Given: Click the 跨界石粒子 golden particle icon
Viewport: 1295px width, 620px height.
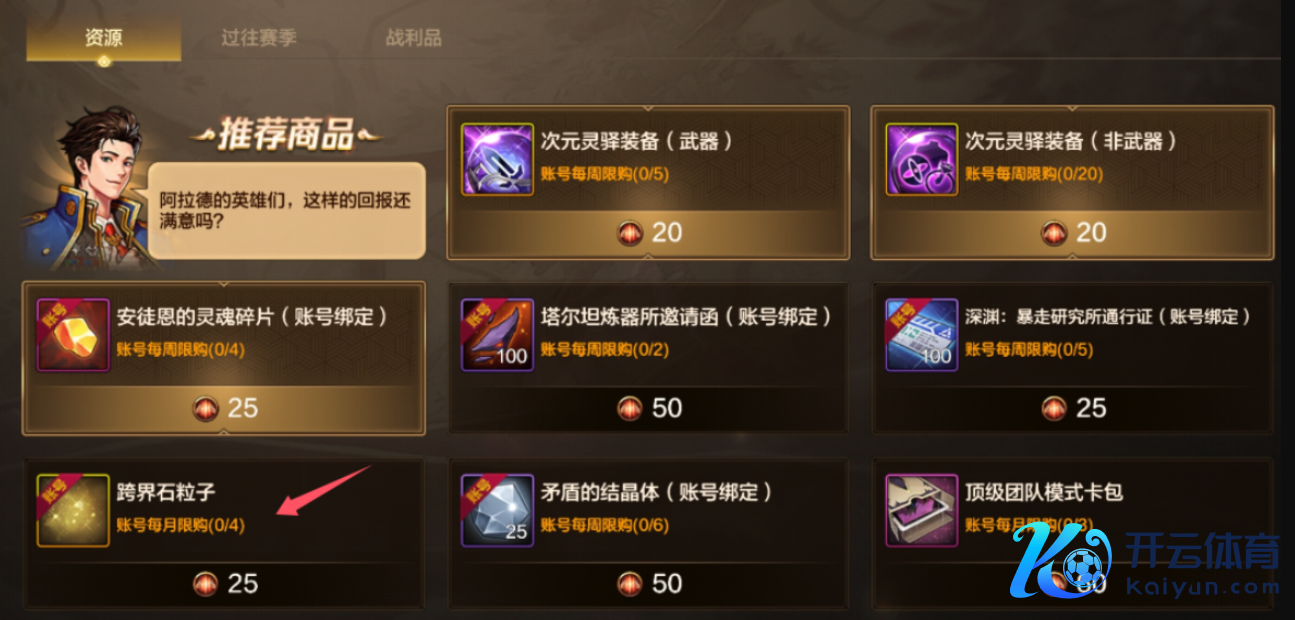Looking at the screenshot, I should [73, 510].
